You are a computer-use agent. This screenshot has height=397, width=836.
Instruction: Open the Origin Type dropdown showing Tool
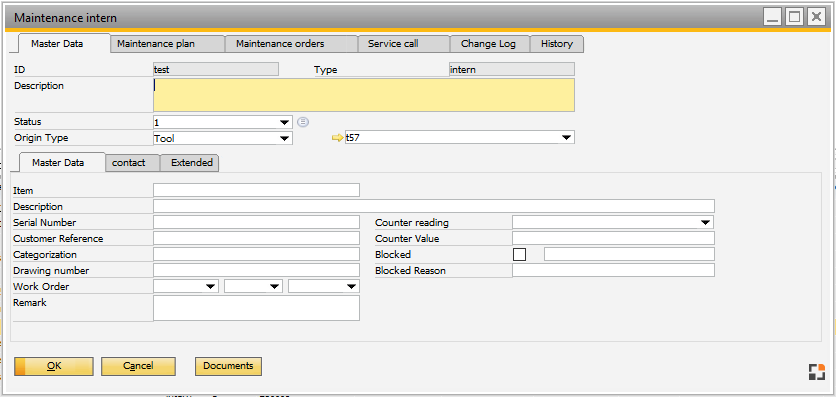(x=223, y=139)
